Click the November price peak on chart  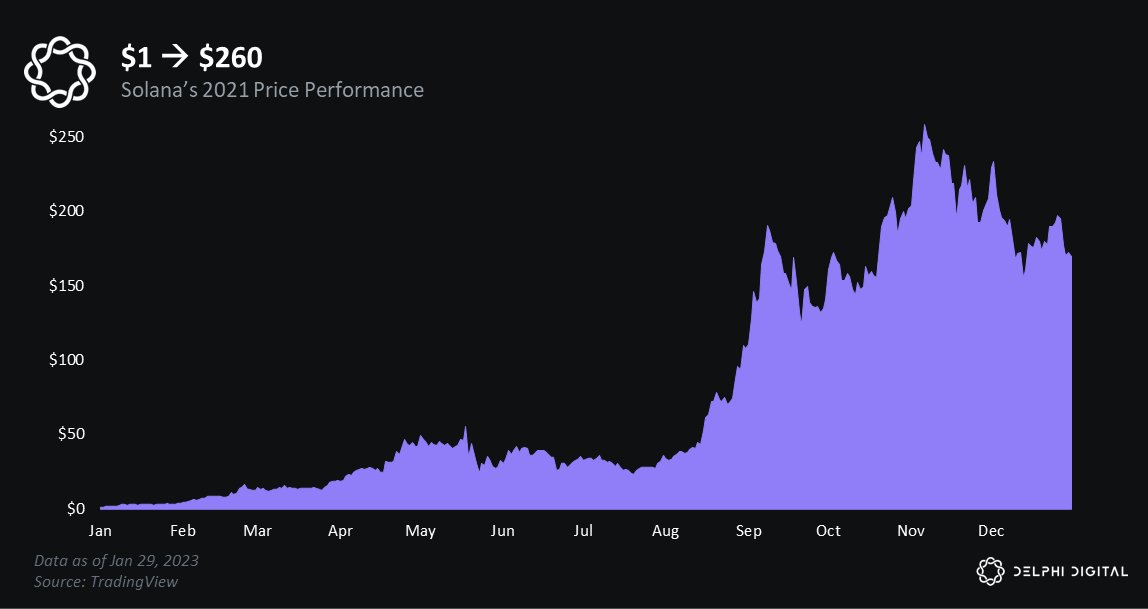click(x=924, y=126)
